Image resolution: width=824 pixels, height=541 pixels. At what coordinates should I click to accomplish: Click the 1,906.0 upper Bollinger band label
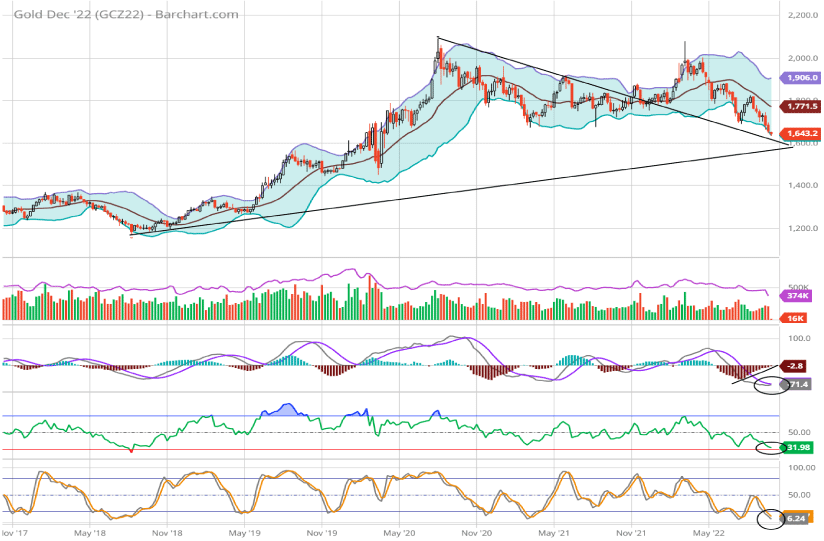(804, 77)
